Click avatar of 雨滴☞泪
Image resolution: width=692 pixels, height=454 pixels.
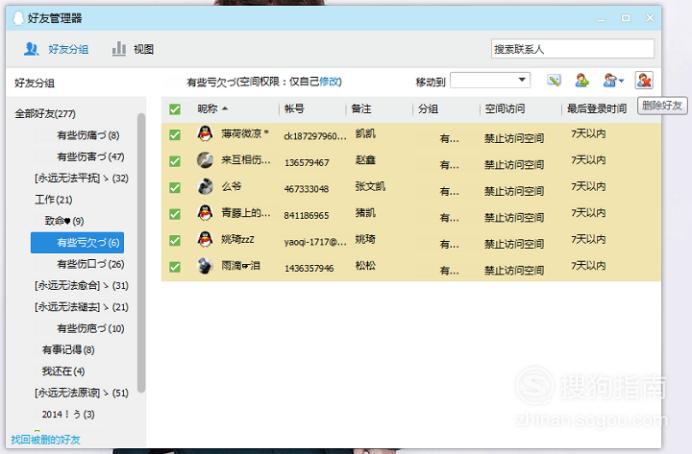pyautogui.click(x=205, y=266)
